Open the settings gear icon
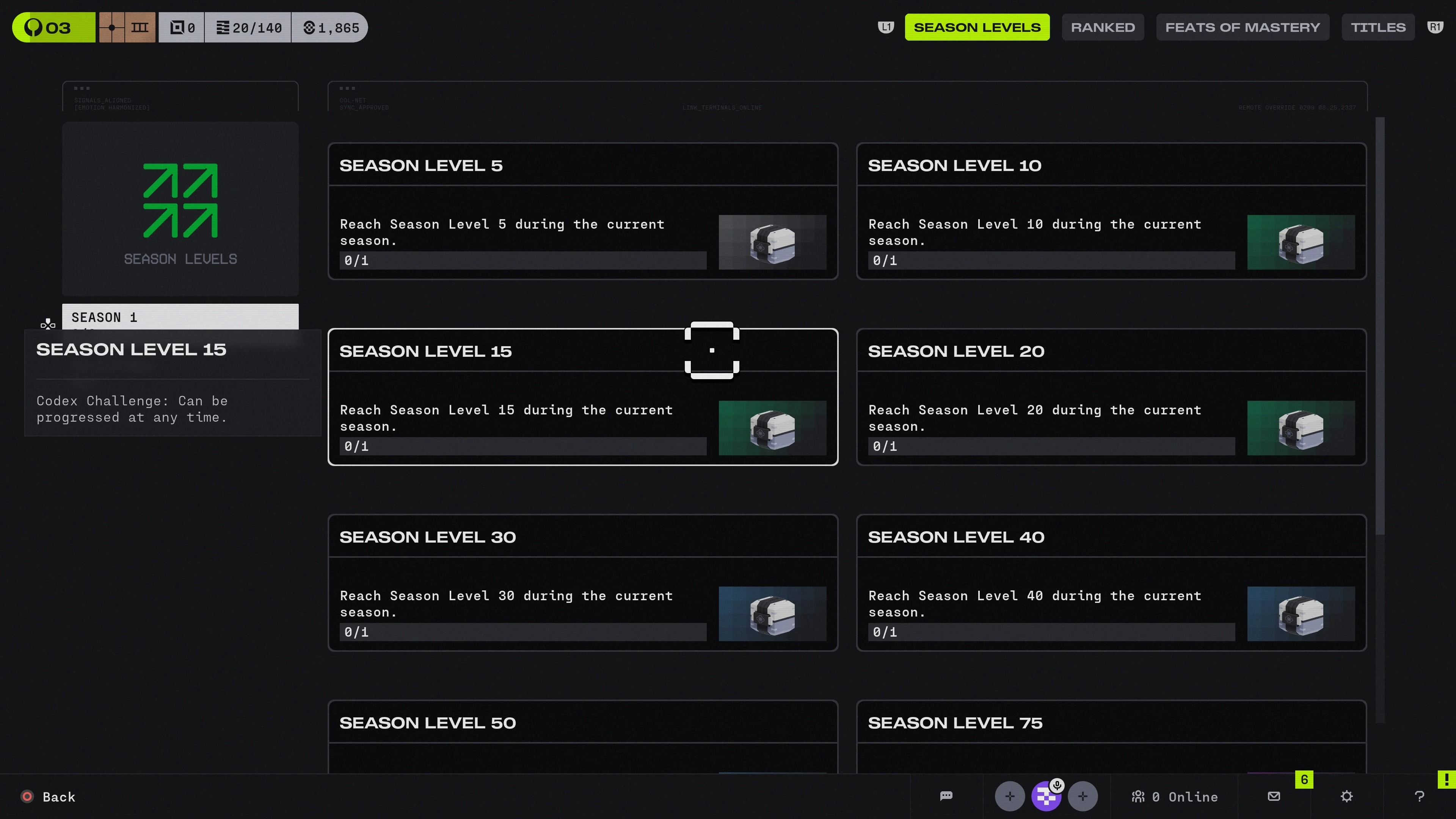Viewport: 1456px width, 819px height. 1346,796
